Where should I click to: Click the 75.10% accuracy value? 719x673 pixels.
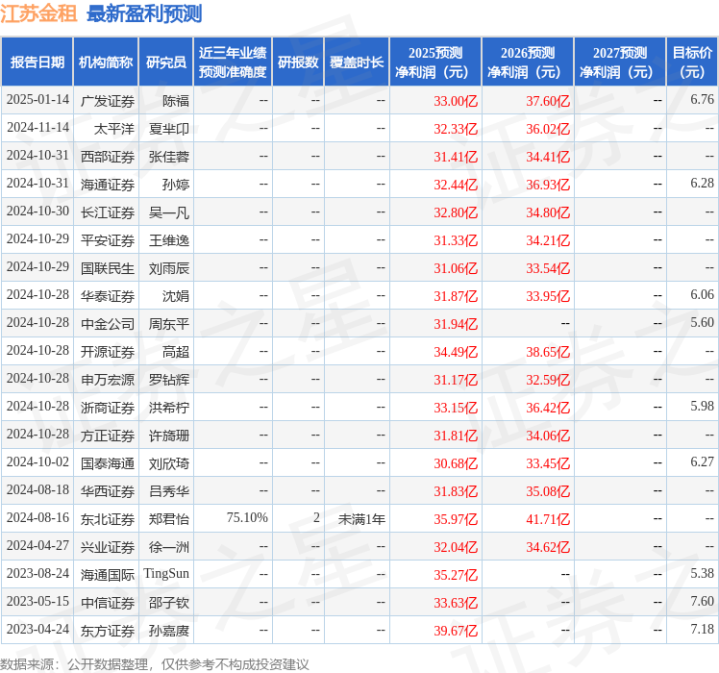pos(247,518)
